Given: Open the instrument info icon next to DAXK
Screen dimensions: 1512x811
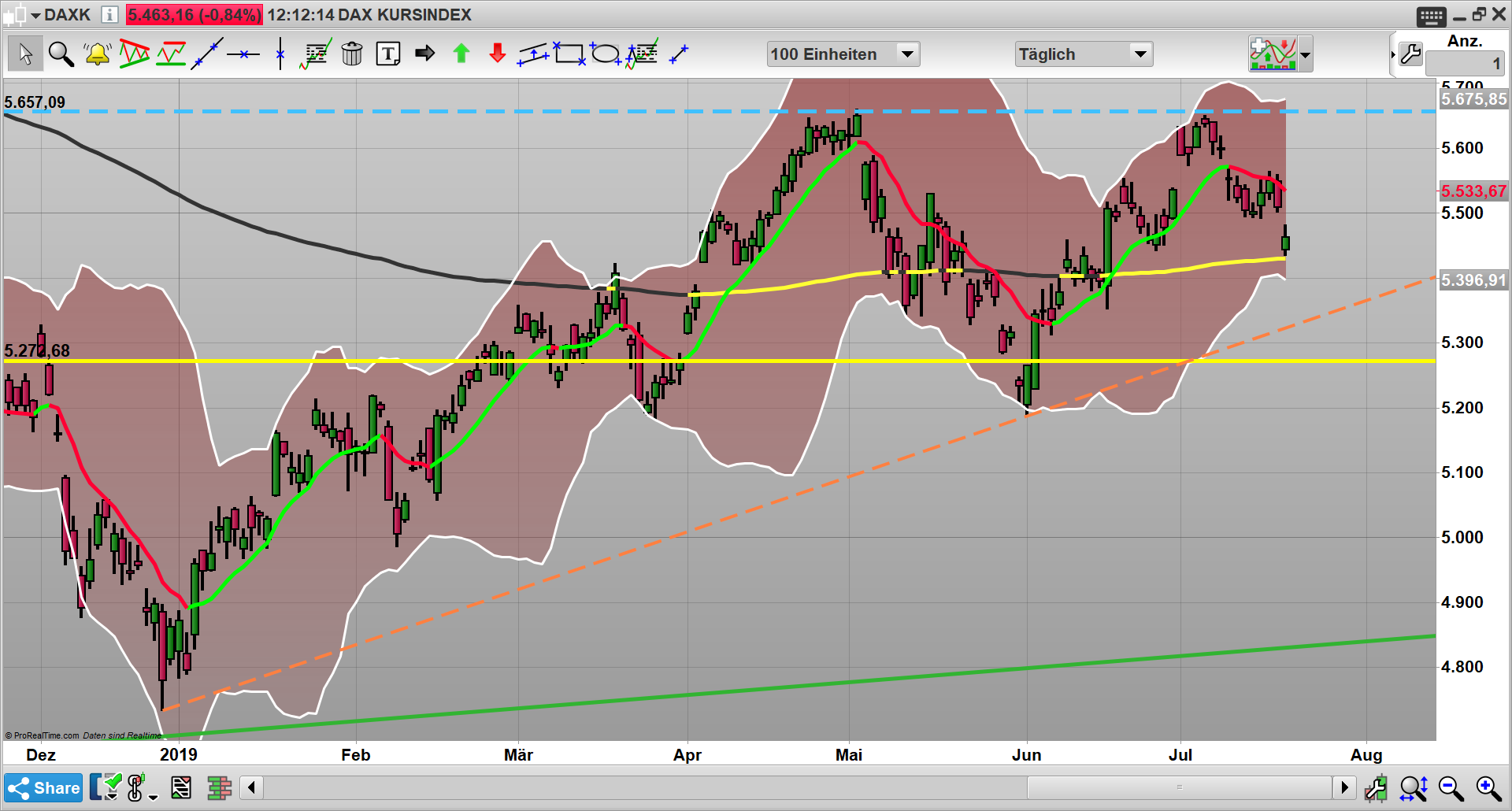Looking at the screenshot, I should (x=110, y=15).
